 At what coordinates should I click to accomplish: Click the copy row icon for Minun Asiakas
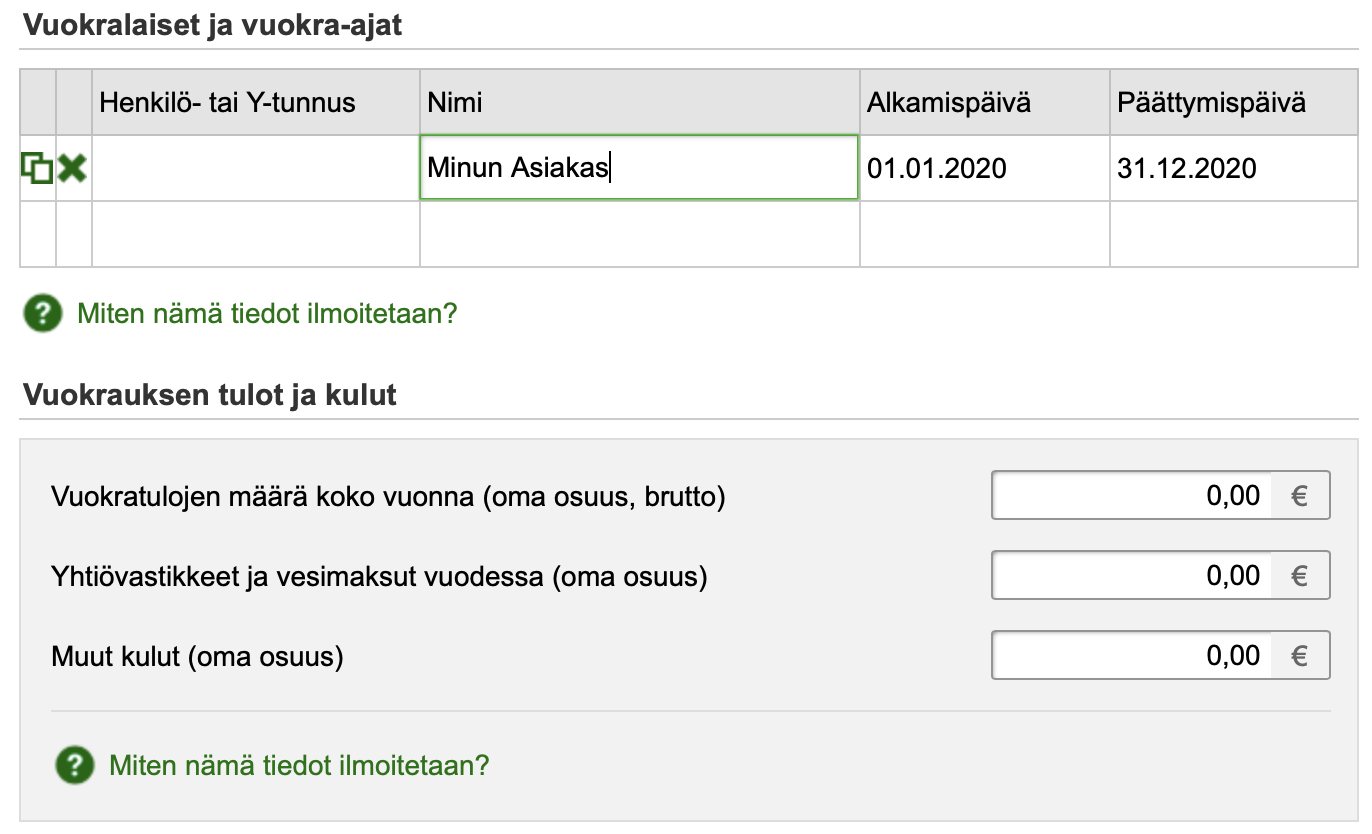37,168
